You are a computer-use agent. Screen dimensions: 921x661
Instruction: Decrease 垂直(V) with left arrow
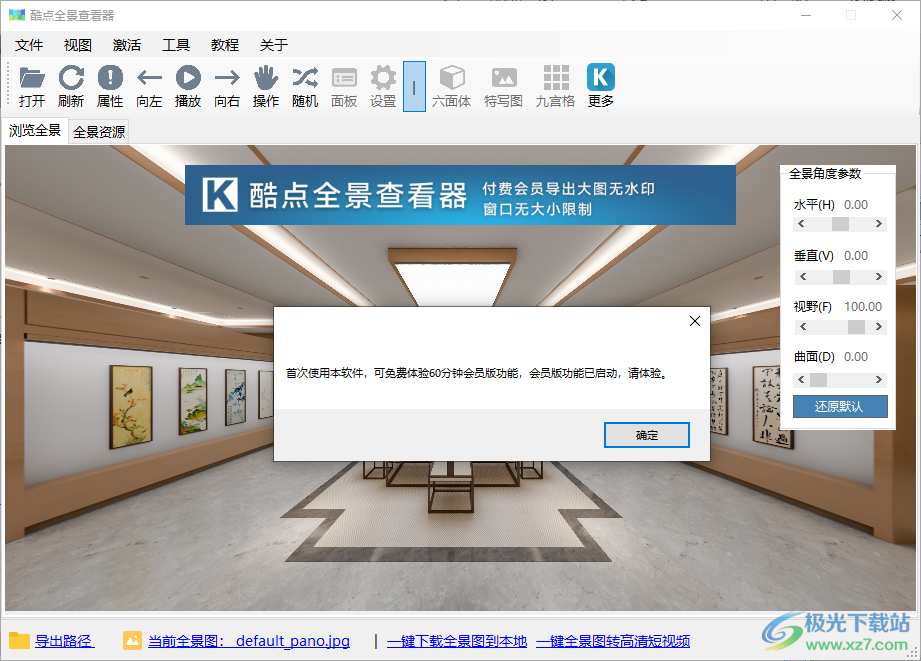803,277
